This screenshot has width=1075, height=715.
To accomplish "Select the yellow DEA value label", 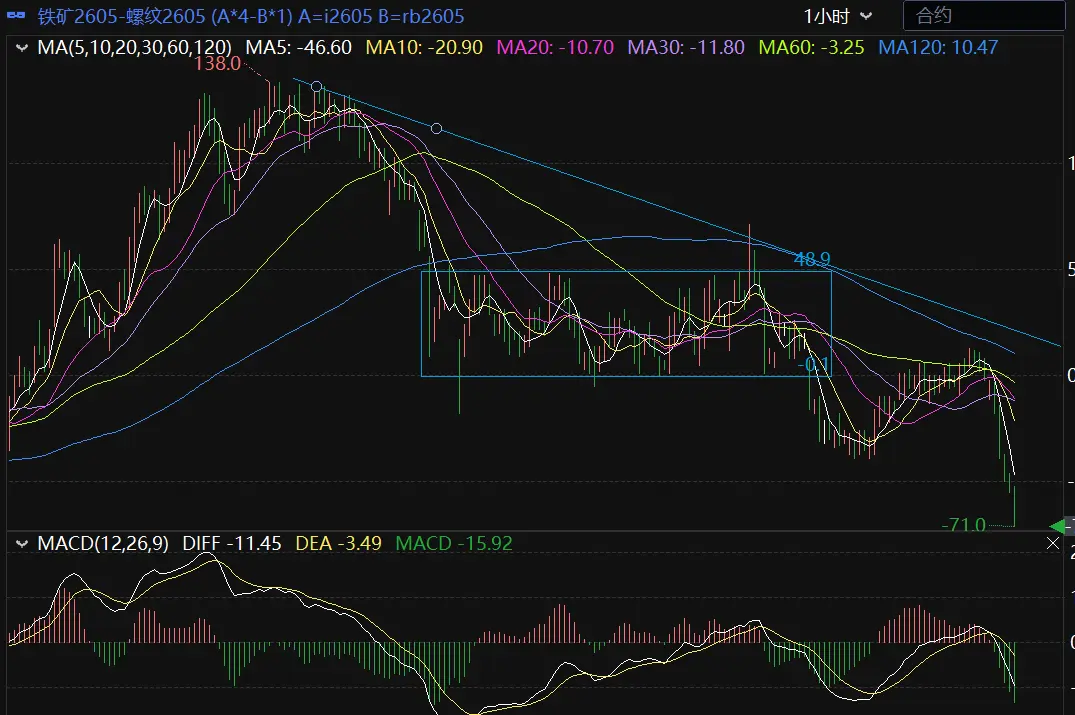I will 339,543.
